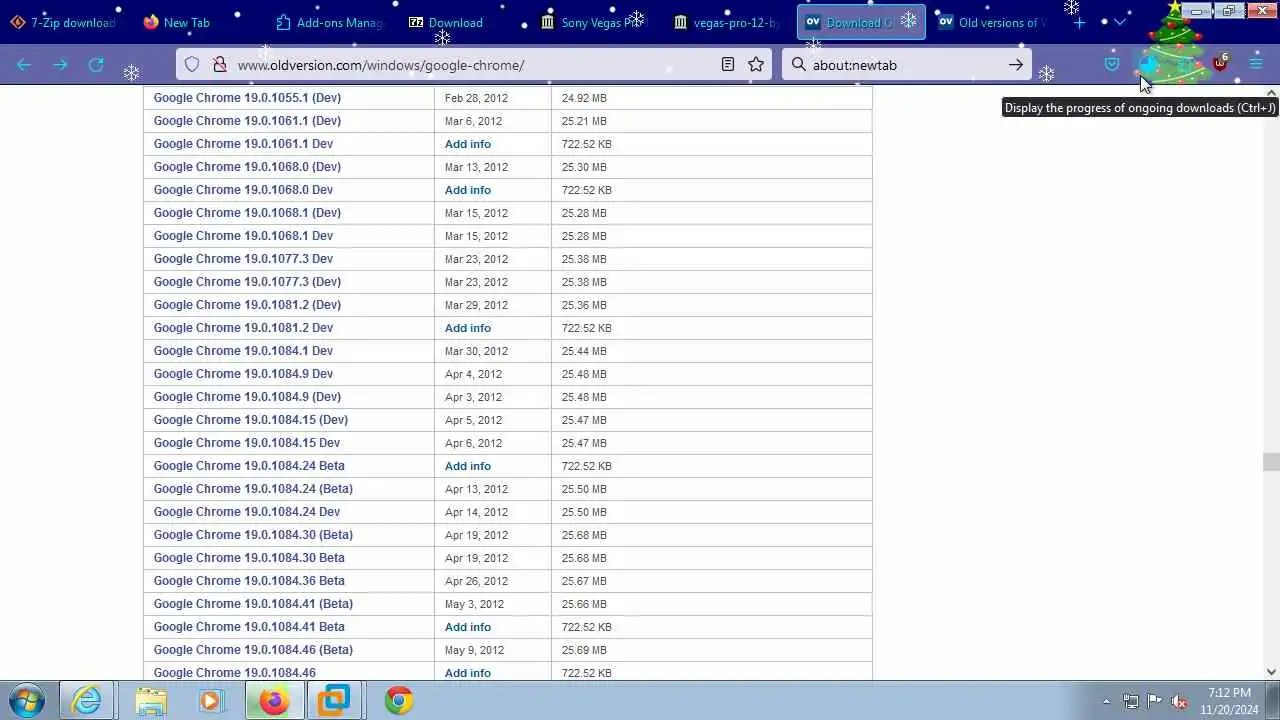Show hidden system tray icons
This screenshot has height=720, width=1280.
pos(1106,701)
